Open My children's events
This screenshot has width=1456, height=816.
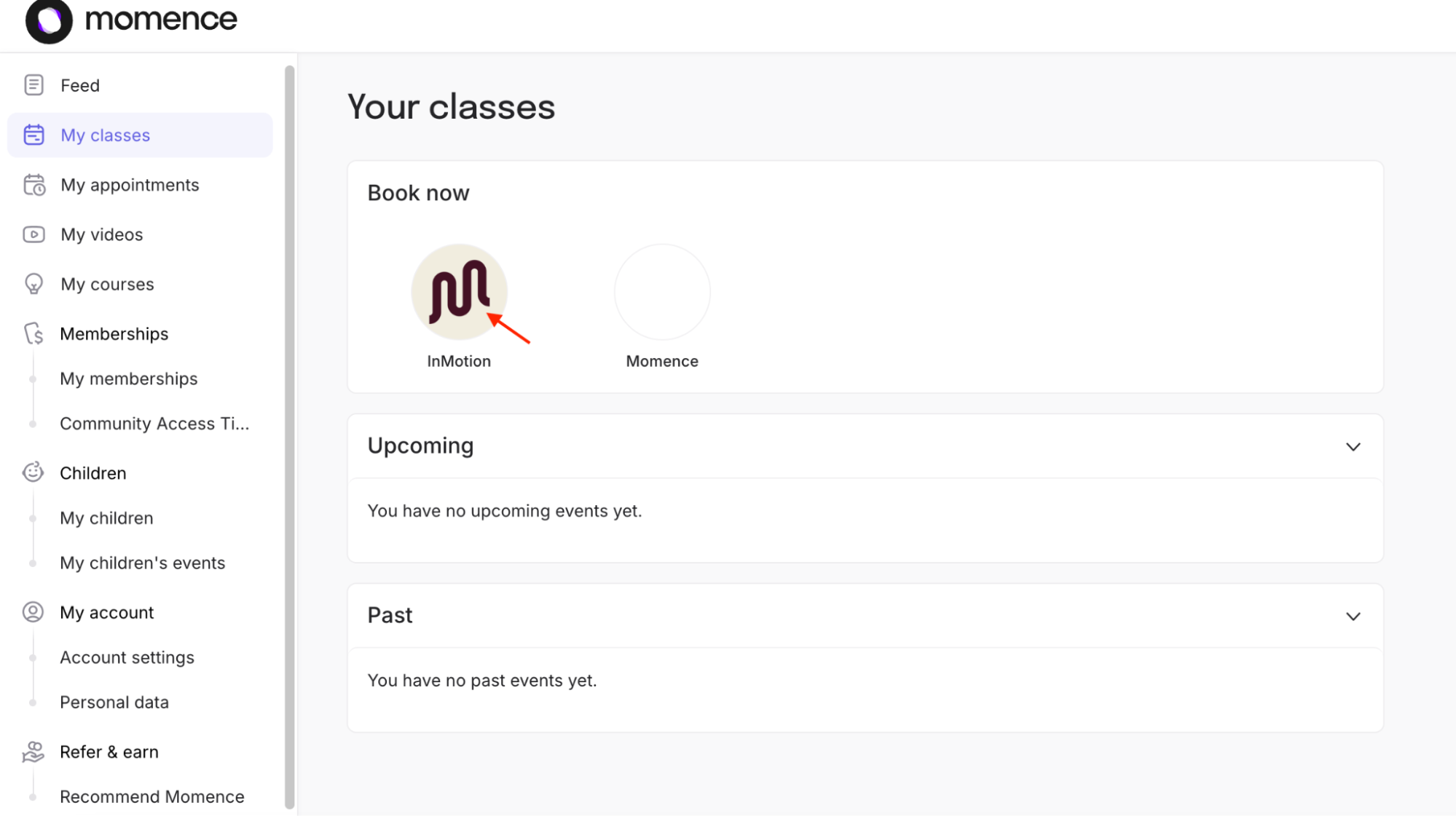(x=143, y=563)
